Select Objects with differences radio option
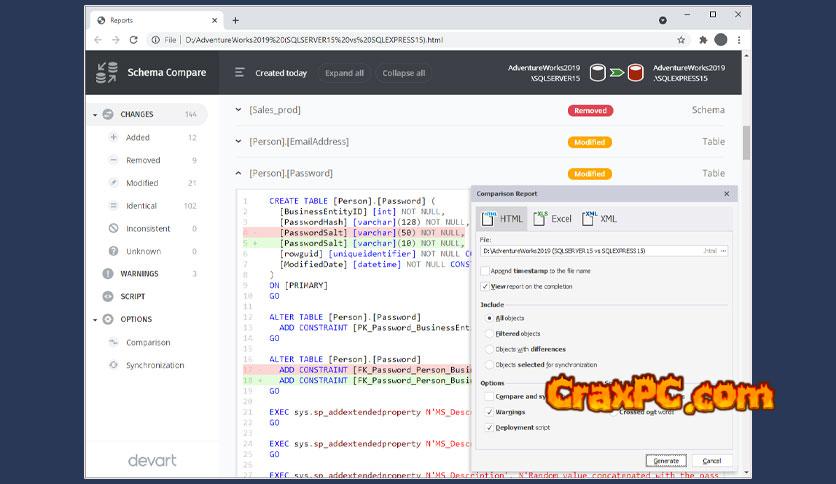836x484 pixels. (488, 350)
